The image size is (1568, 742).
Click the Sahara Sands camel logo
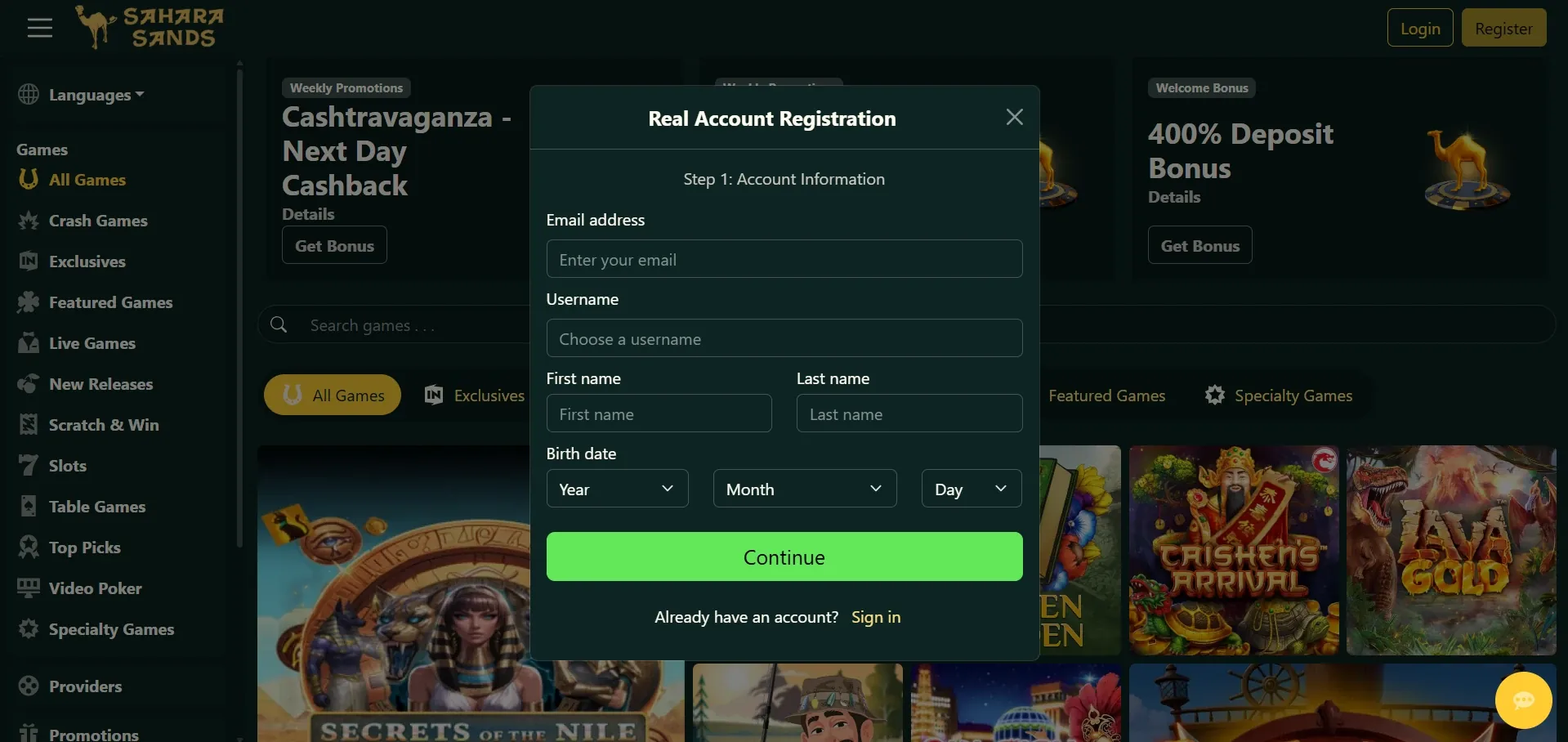(150, 27)
